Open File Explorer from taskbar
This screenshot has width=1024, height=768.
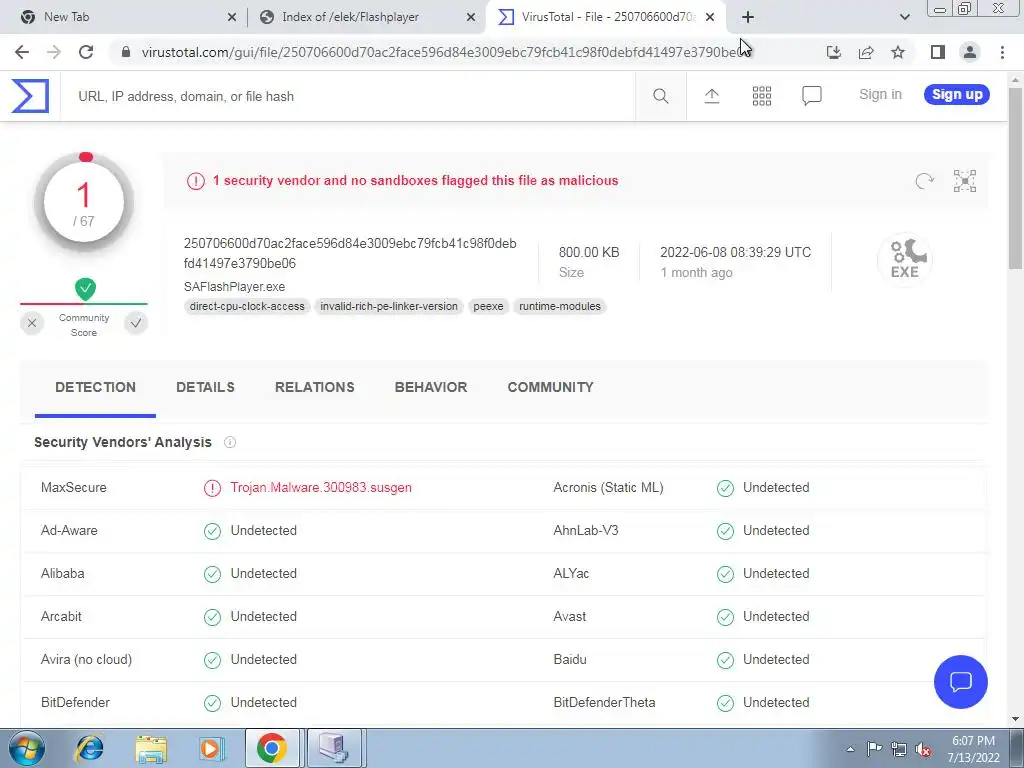151,748
